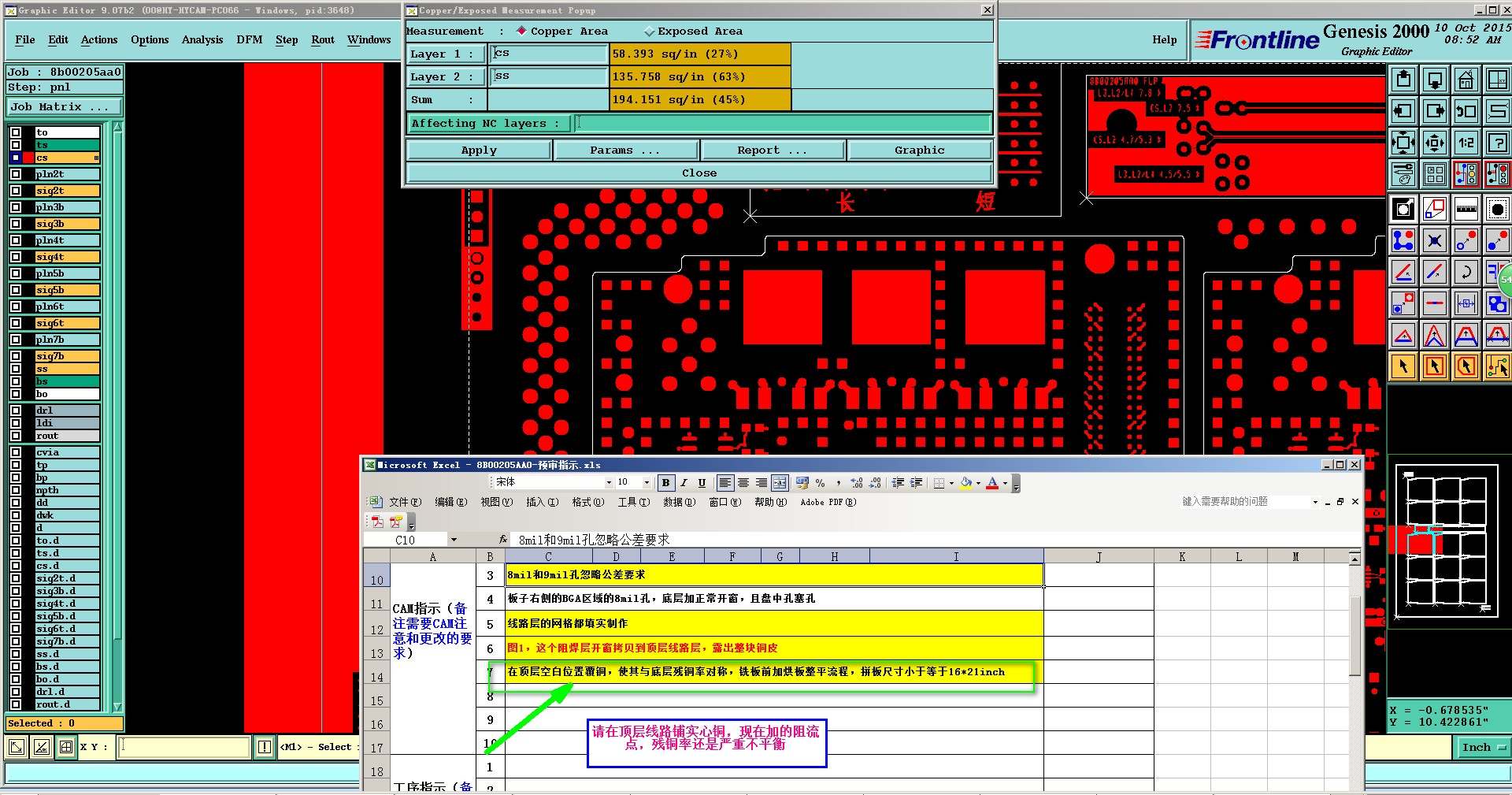Image resolution: width=1512 pixels, height=795 pixels.
Task: Click the Job Matrix ... button
Action: click(65, 107)
